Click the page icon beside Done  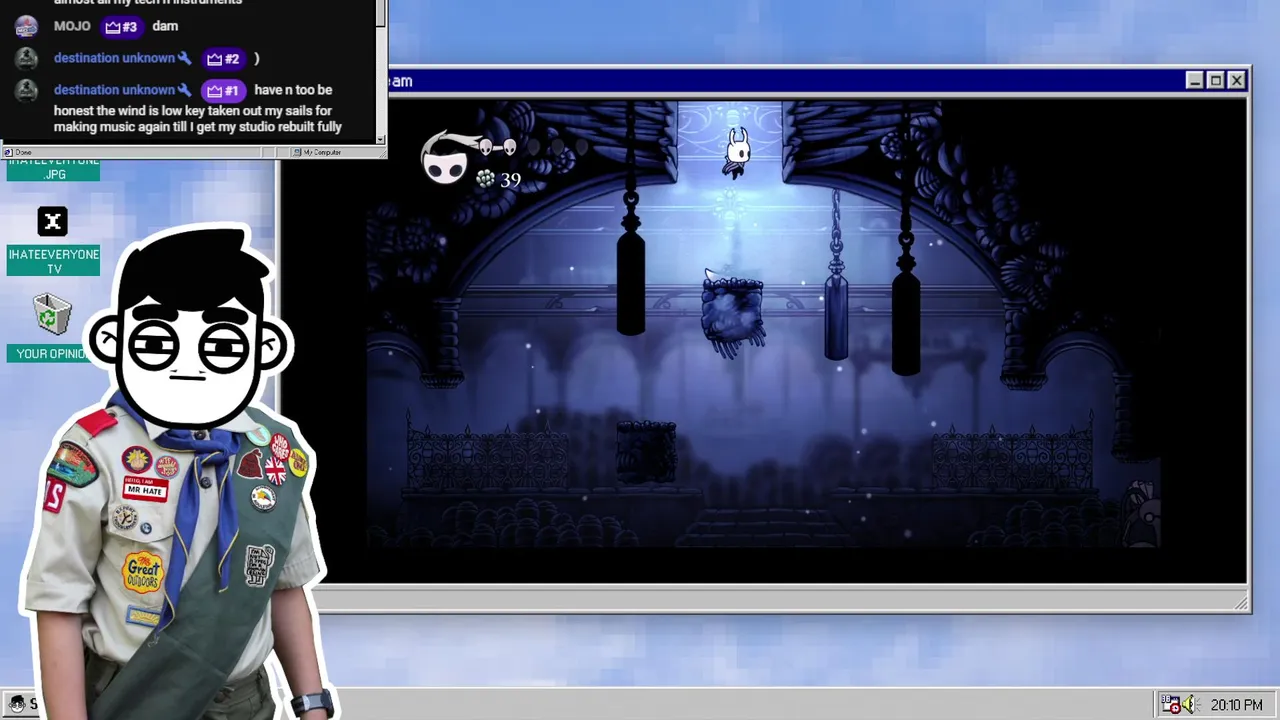pyautogui.click(x=8, y=152)
